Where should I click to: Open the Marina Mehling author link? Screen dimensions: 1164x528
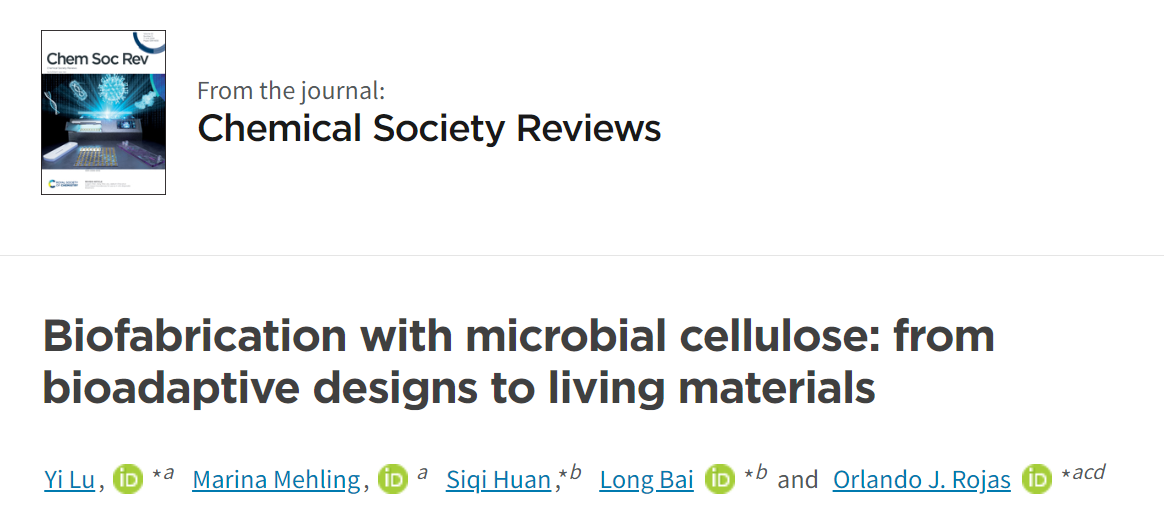(276, 480)
